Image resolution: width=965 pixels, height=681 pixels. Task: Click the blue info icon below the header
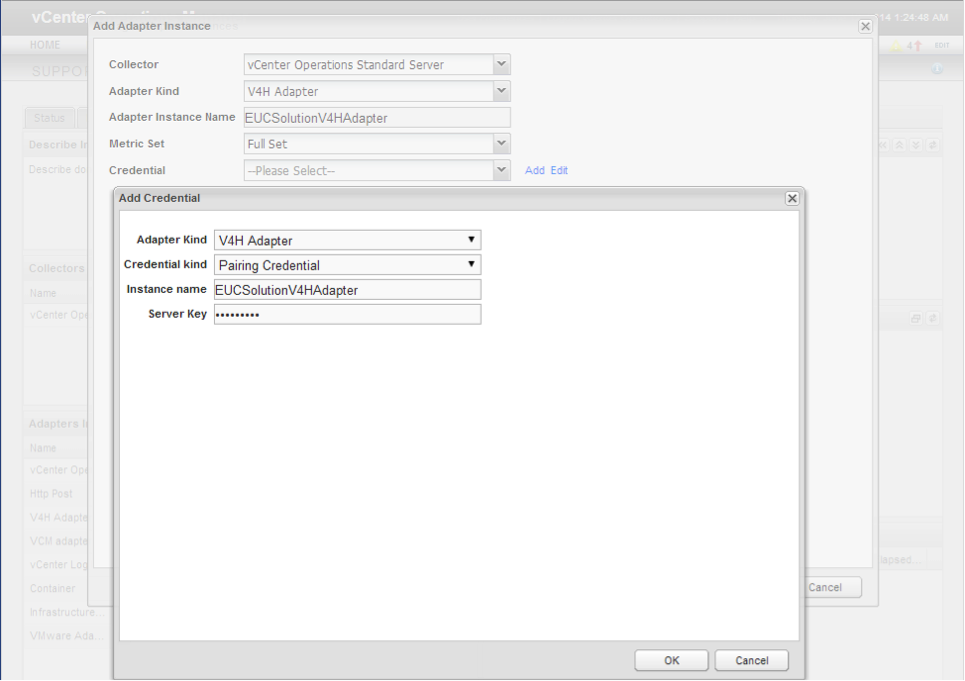[x=937, y=68]
